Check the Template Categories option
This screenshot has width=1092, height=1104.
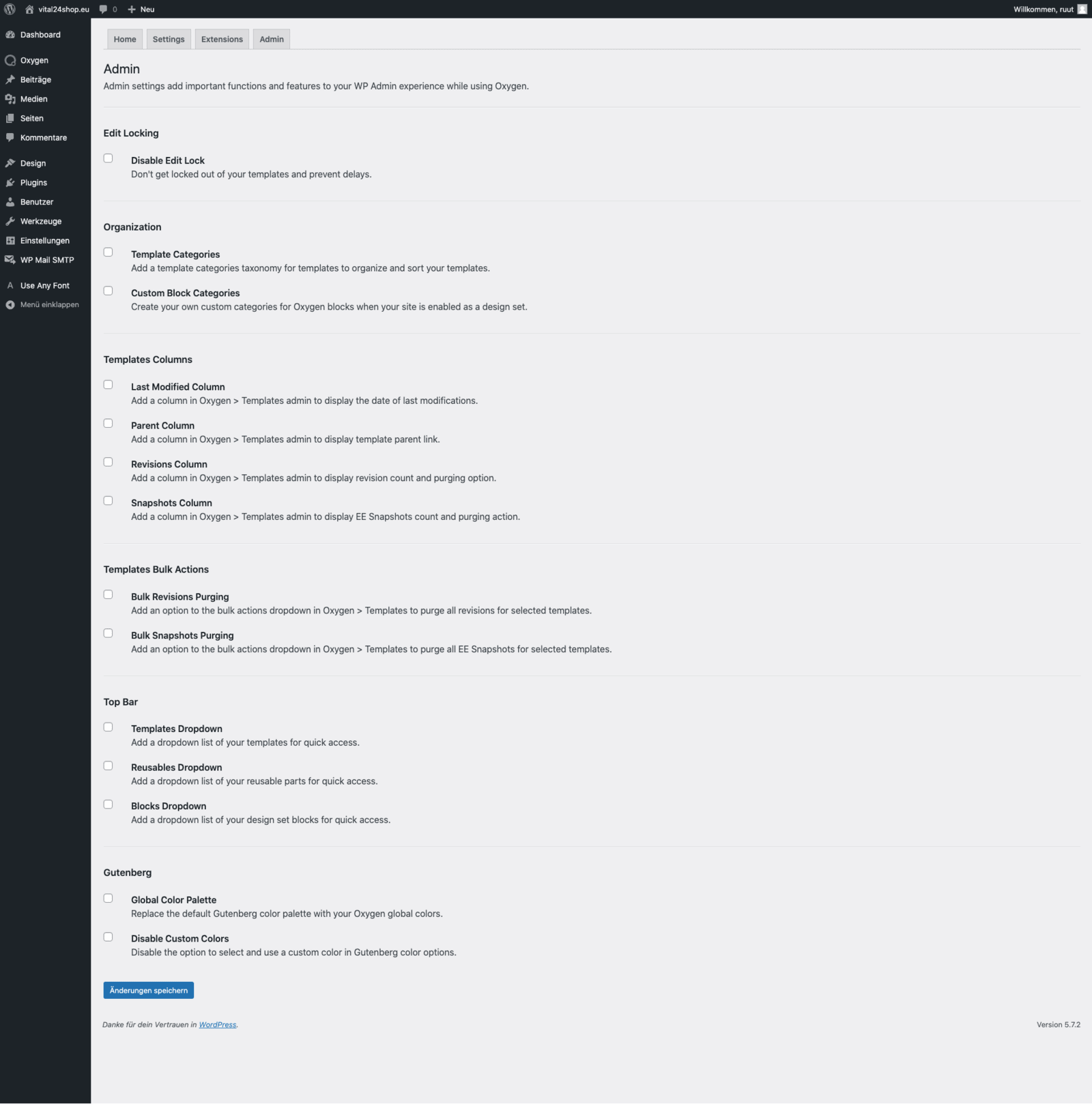108,252
